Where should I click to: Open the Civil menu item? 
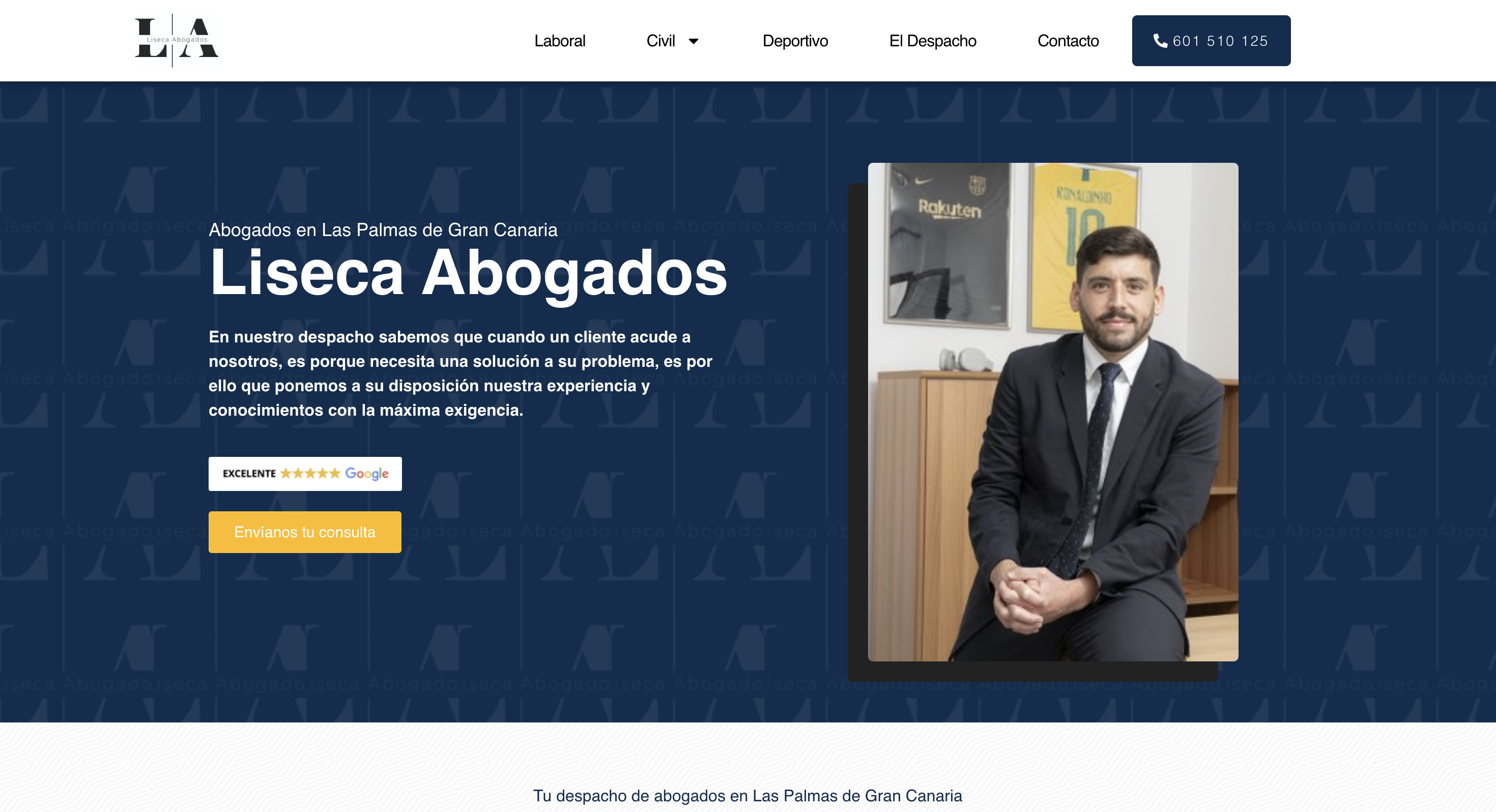point(660,41)
